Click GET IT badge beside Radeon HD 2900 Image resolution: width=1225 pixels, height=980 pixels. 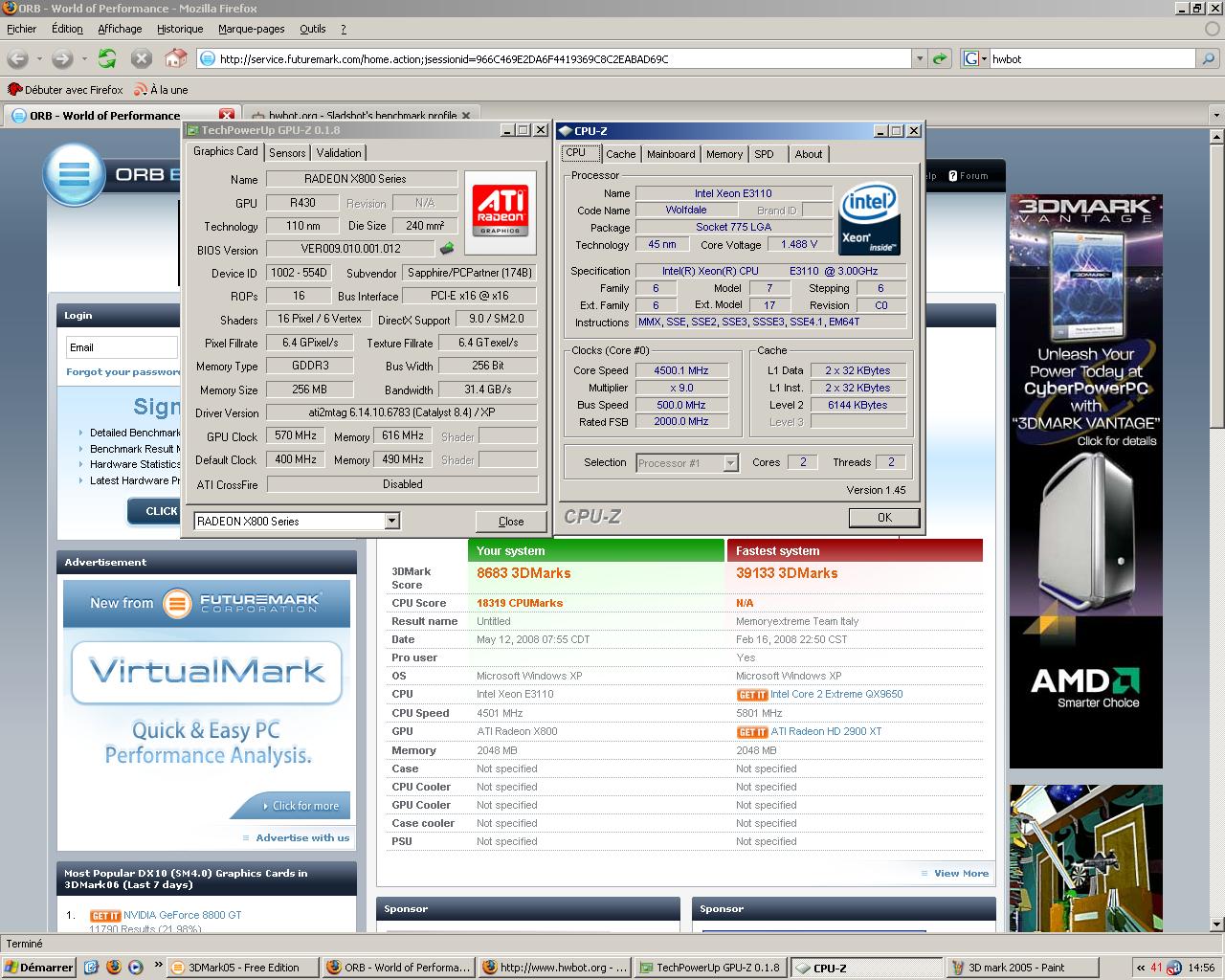(752, 732)
